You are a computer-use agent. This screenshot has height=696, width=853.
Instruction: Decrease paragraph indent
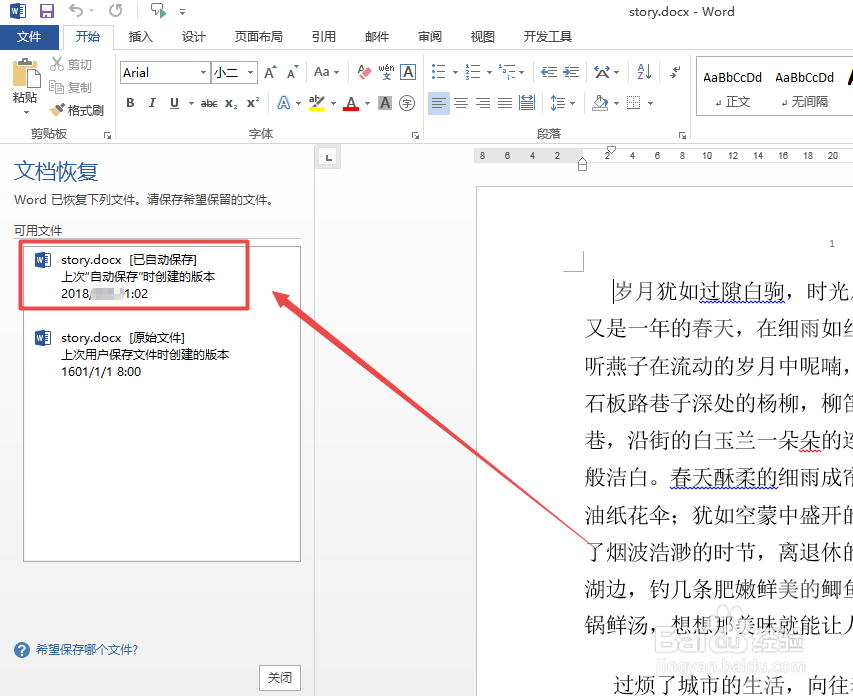(x=549, y=72)
